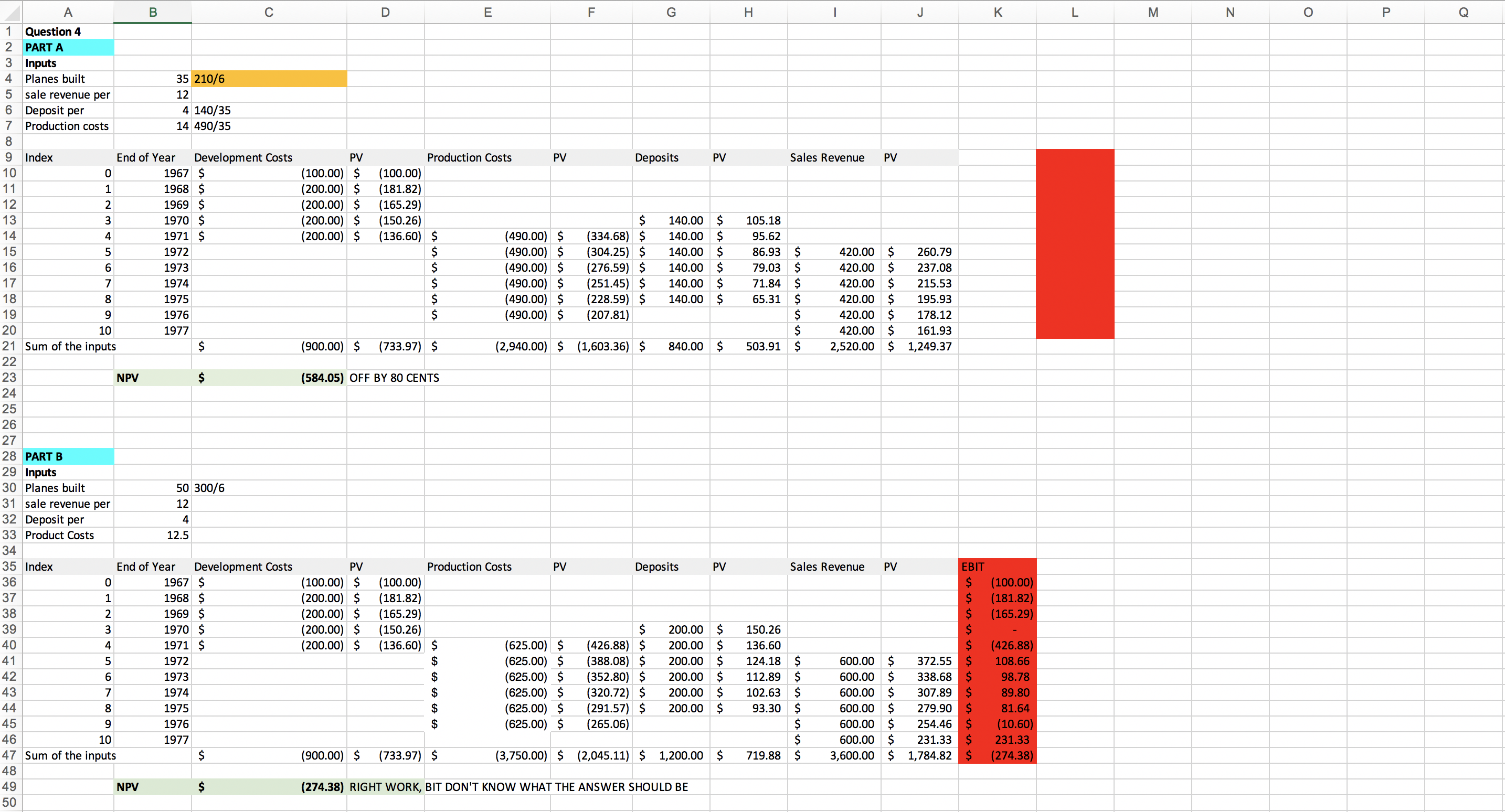The height and width of the screenshot is (812, 1505).
Task: Select row 23 header
Action: (x=9, y=377)
